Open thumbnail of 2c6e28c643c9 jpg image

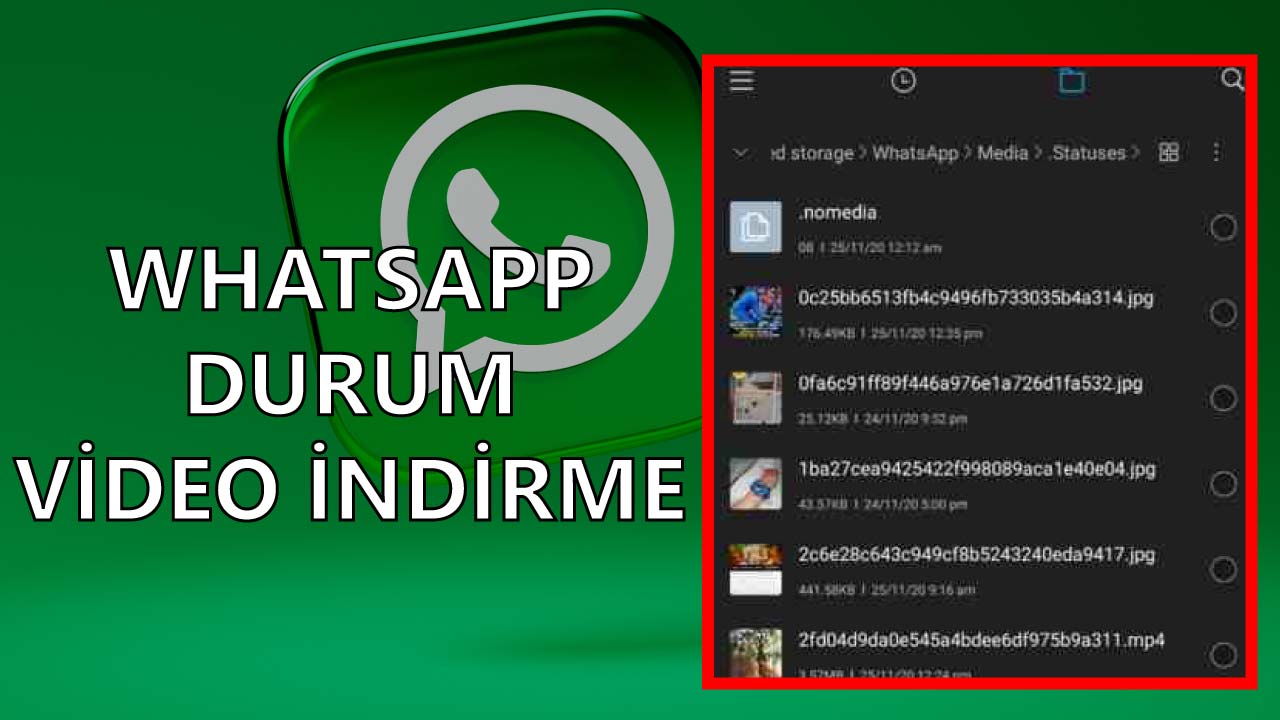[x=754, y=569]
